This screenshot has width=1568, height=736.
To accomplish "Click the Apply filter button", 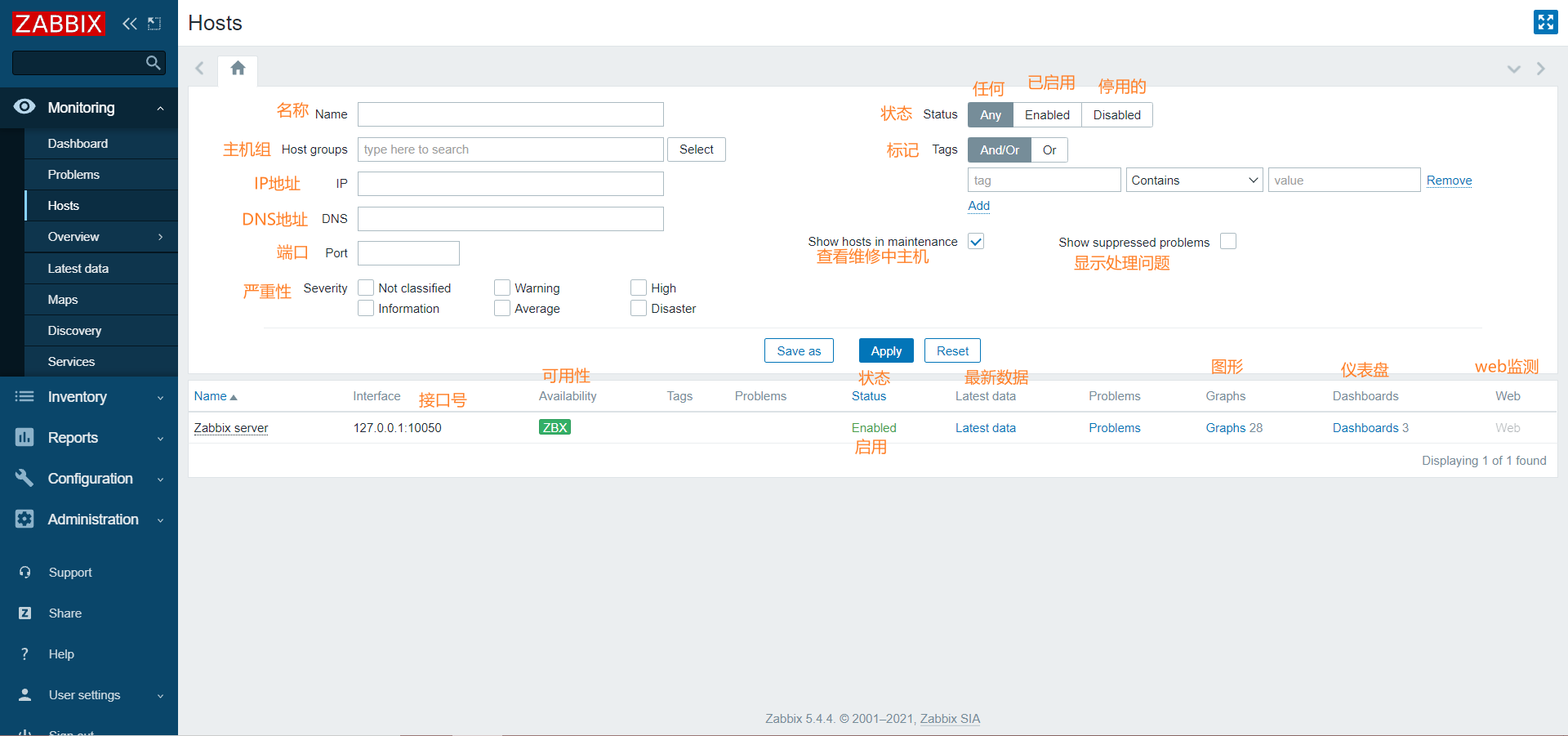I will 886,350.
